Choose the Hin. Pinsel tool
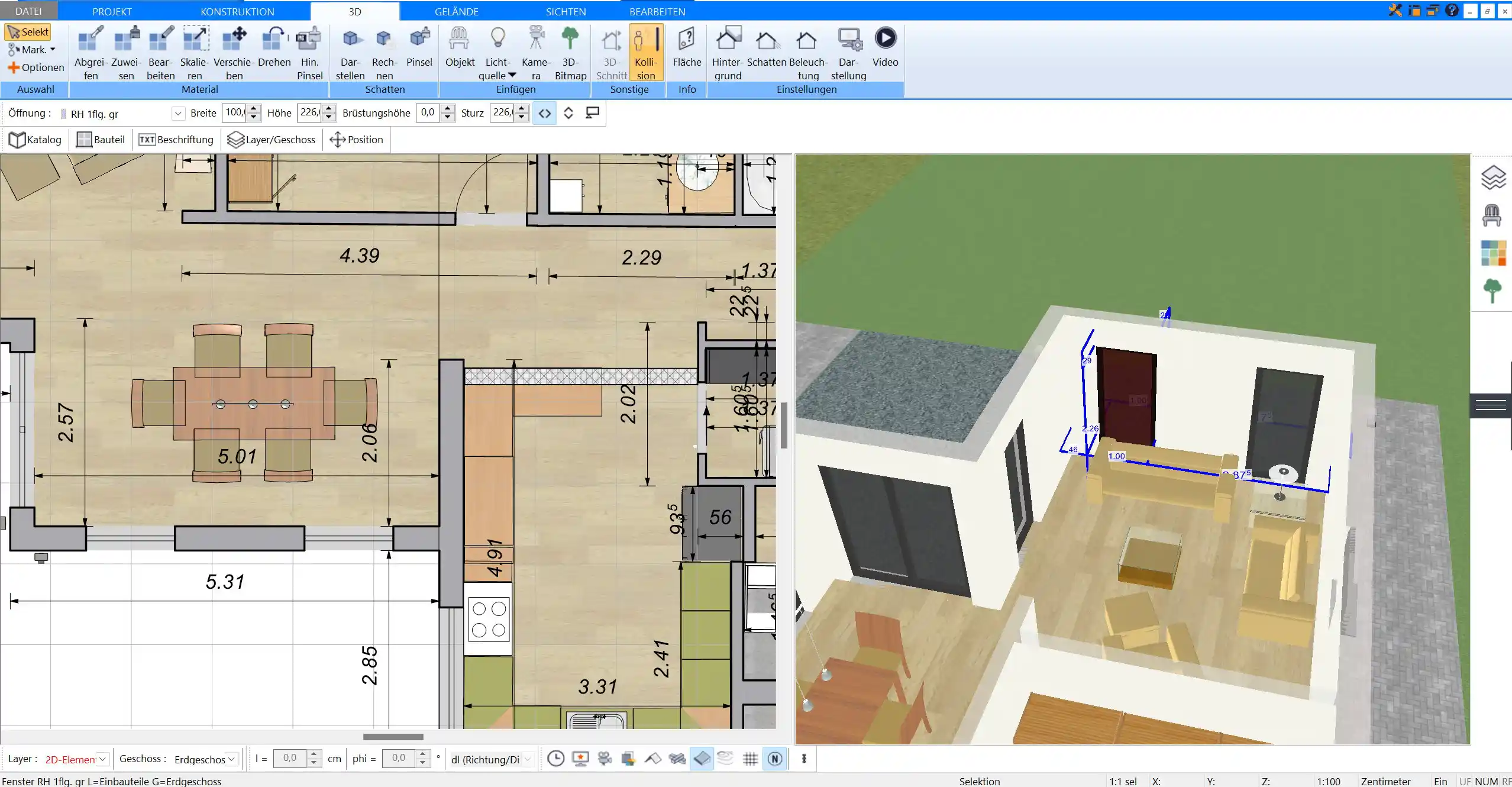This screenshot has height=787, width=1512. click(x=309, y=53)
